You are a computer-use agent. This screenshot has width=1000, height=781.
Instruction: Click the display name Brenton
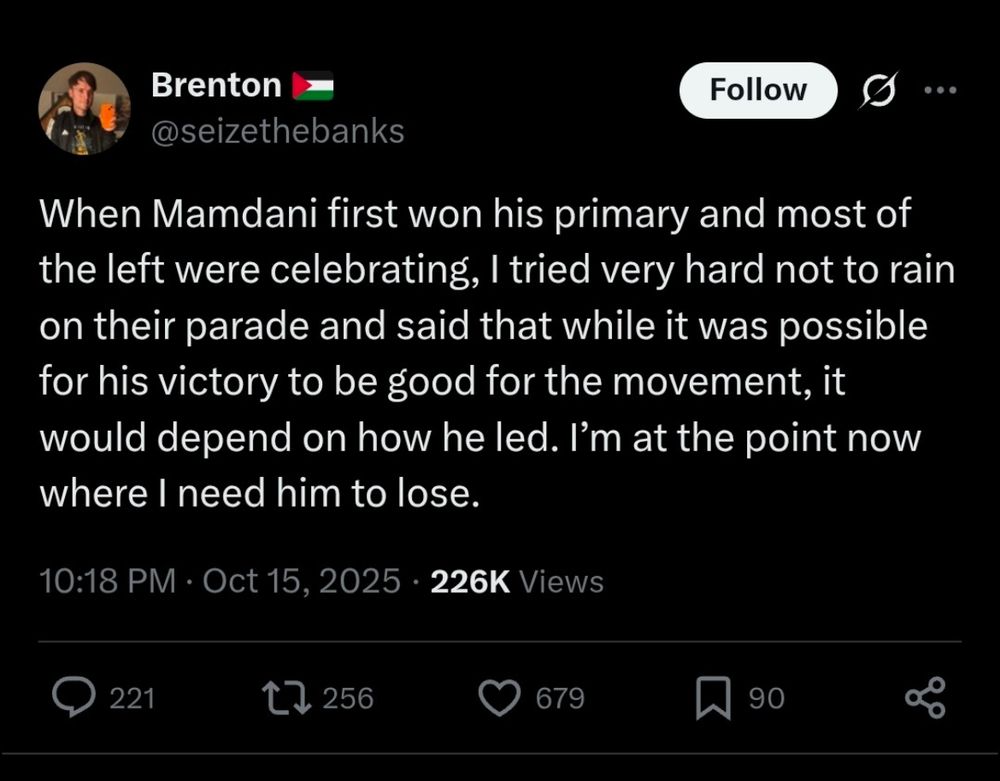[x=216, y=86]
